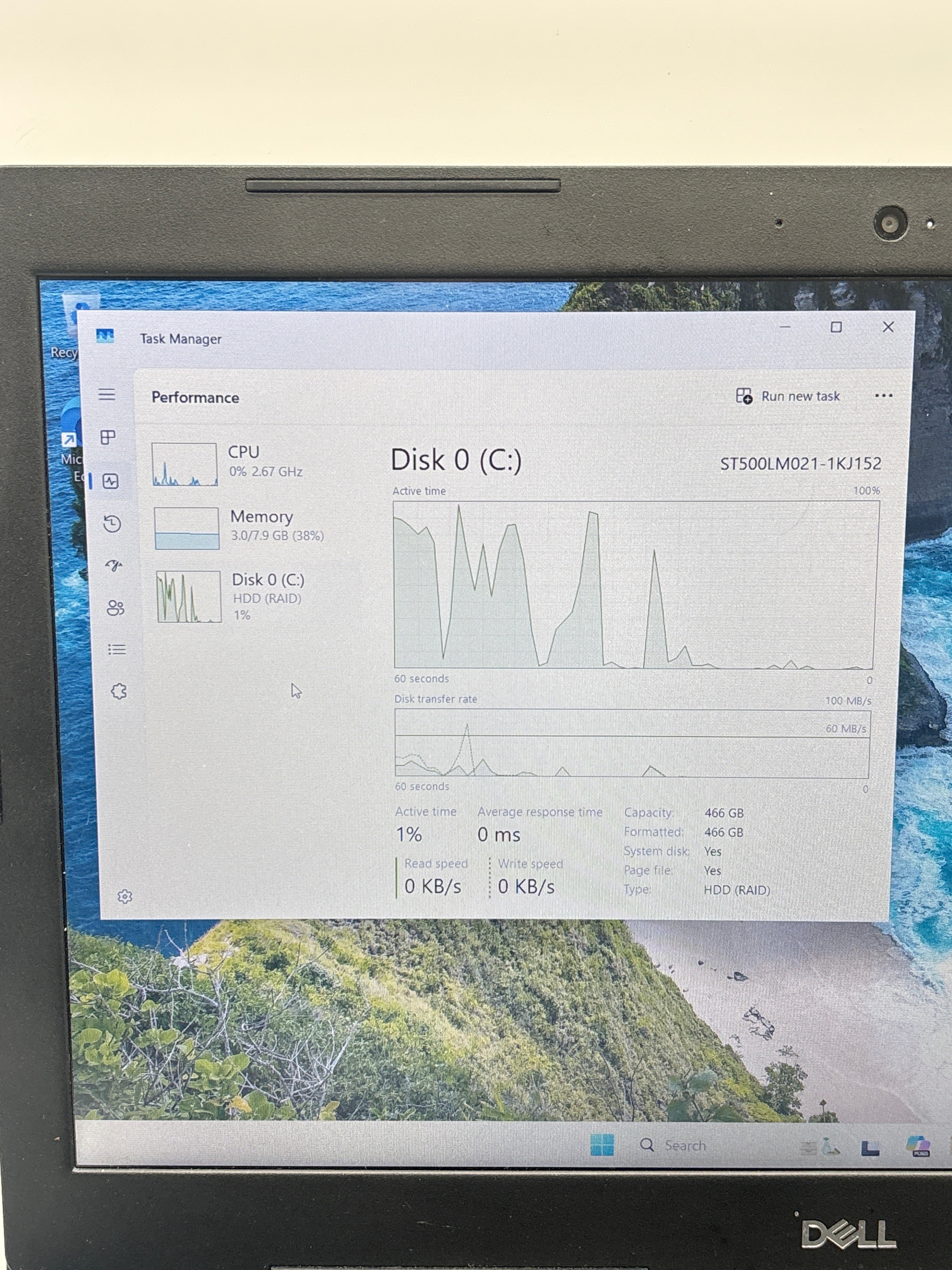The width and height of the screenshot is (952, 1270).
Task: Click the Run new task icon
Action: pos(744,396)
